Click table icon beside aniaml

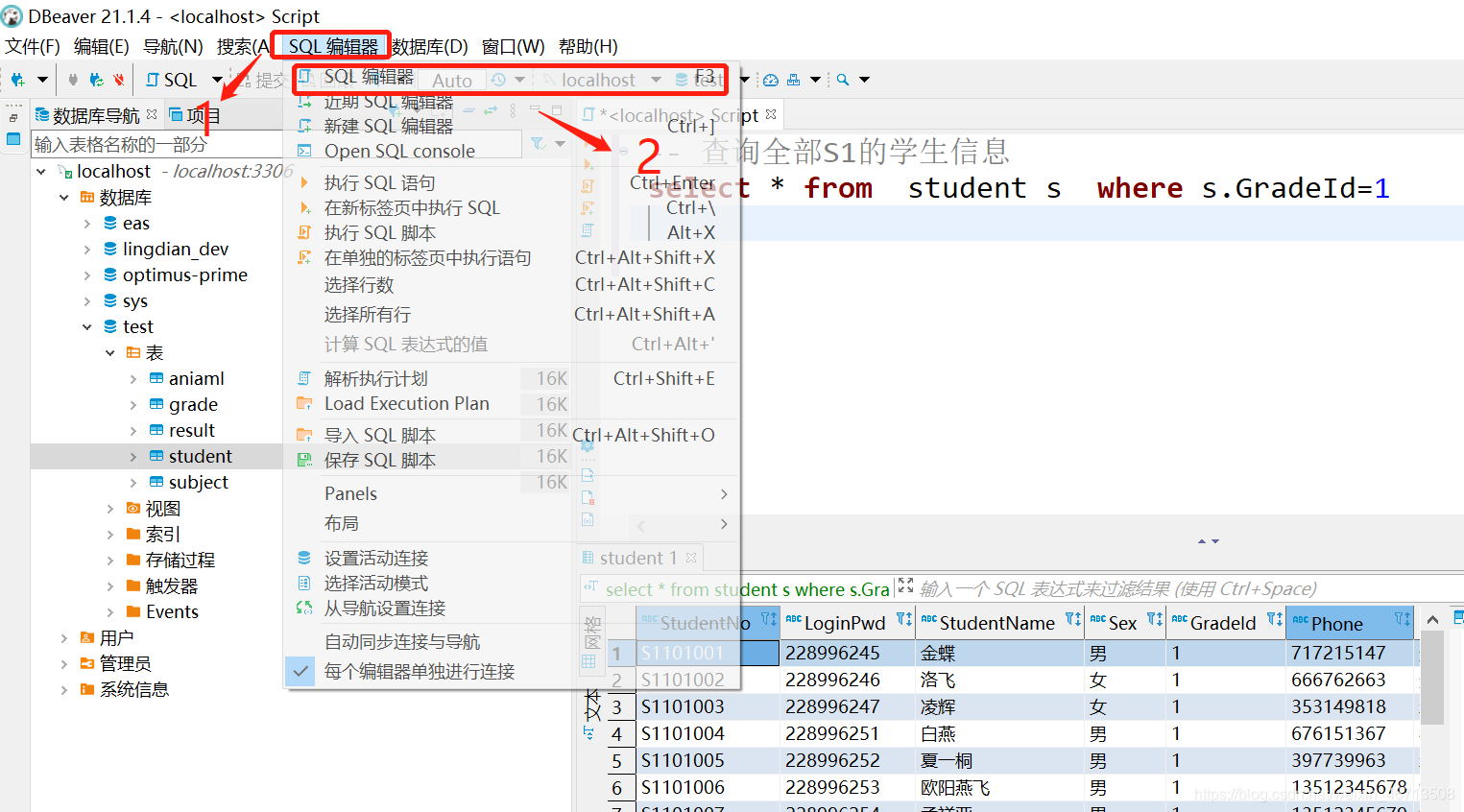point(156,378)
